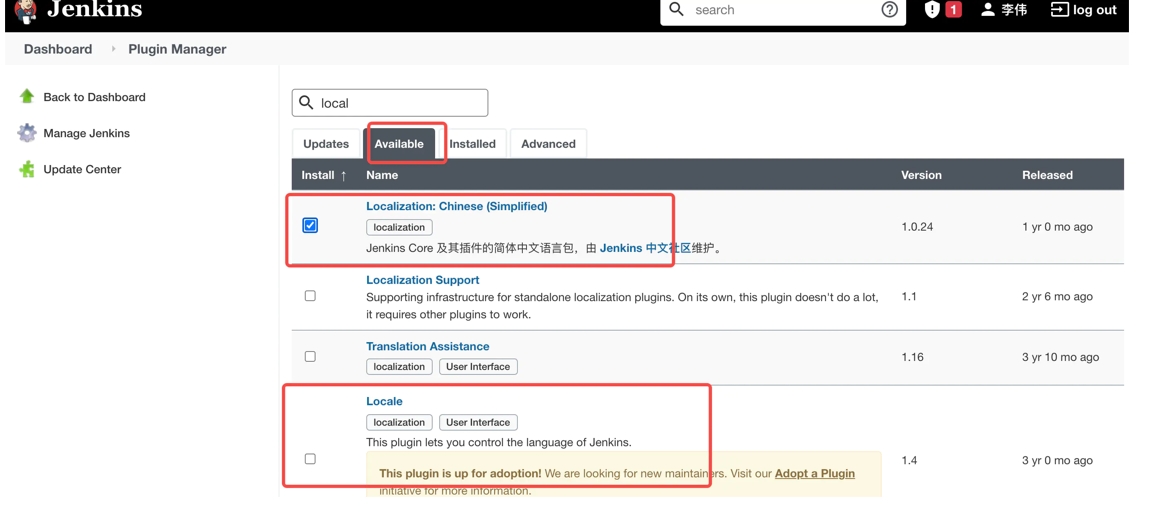This screenshot has width=1151, height=531.
Task: Open the security warning shield alert
Action: pos(932,10)
